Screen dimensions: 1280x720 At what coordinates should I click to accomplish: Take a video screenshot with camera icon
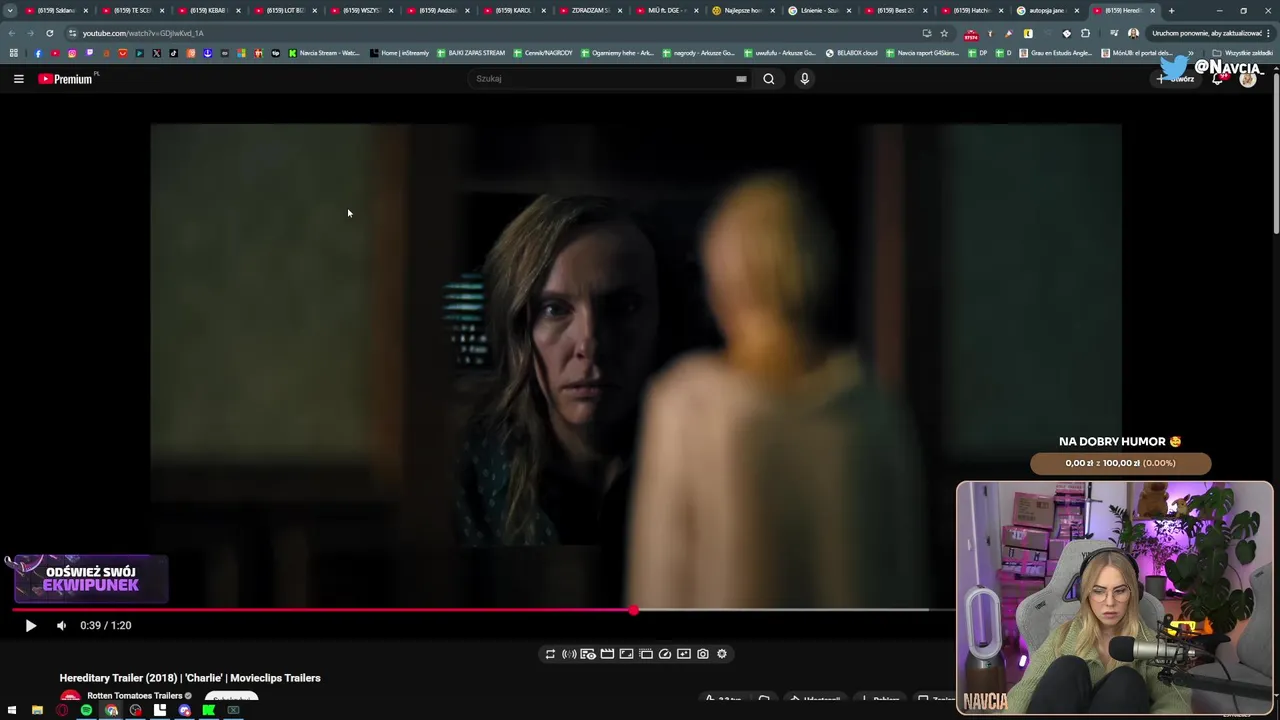pyautogui.click(x=703, y=654)
